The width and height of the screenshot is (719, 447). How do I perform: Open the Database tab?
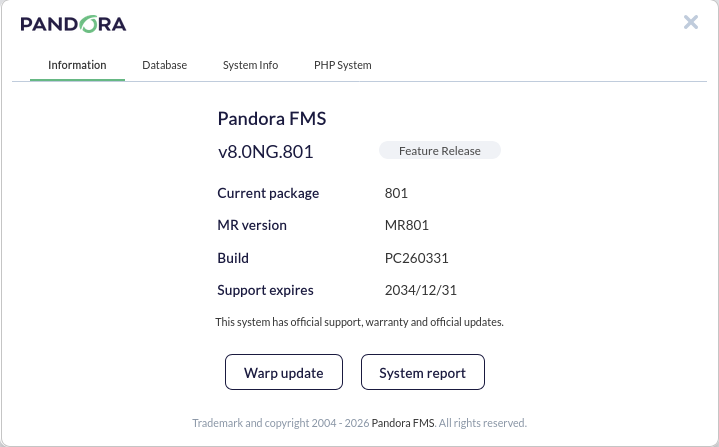pyautogui.click(x=165, y=65)
